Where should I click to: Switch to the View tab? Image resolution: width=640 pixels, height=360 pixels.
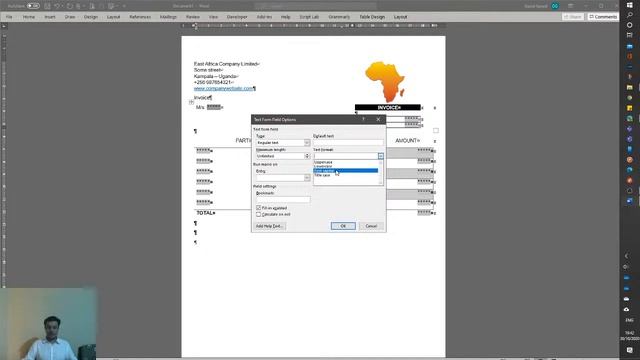click(x=213, y=17)
